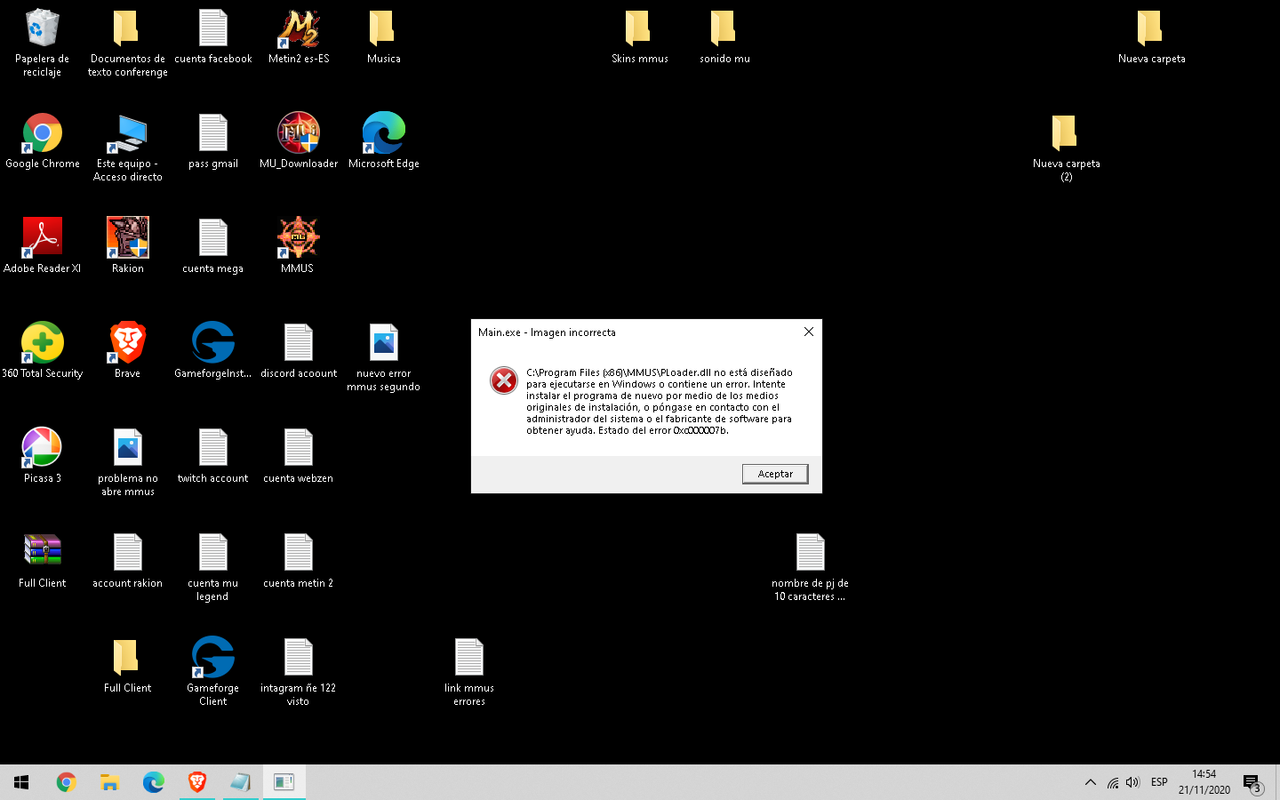The image size is (1280, 800).
Task: Open the notepad-like taskbar app
Action: (240, 782)
